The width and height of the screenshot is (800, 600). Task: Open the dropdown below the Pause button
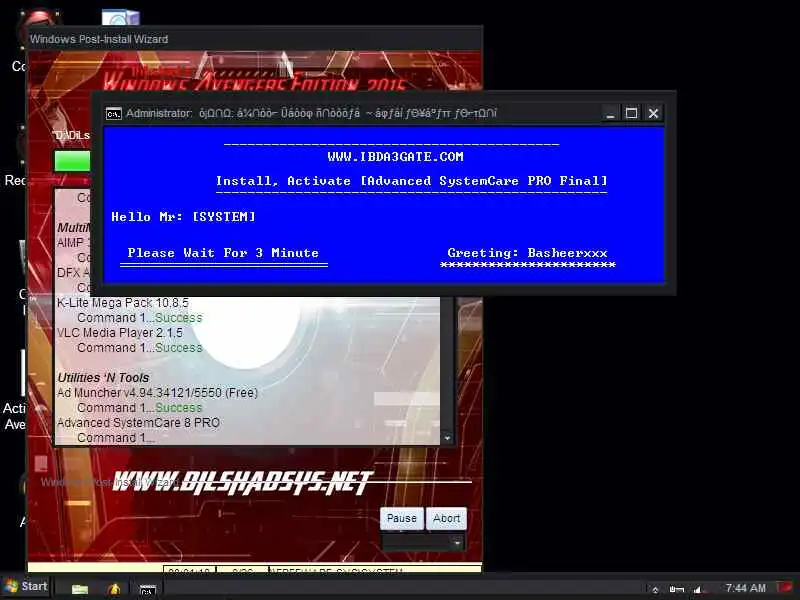[x=423, y=542]
